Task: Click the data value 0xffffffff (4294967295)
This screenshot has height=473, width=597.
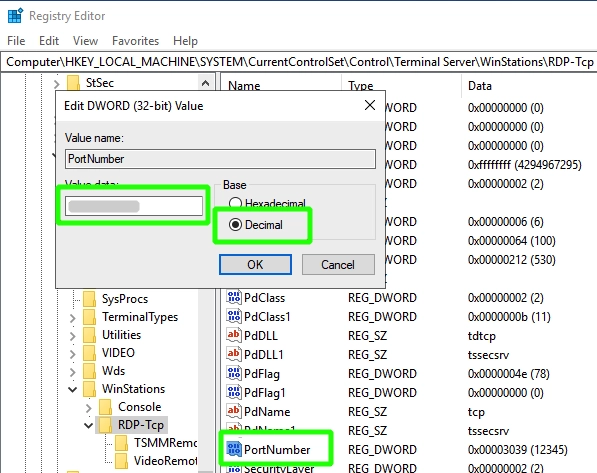Action: pyautogui.click(x=525, y=165)
